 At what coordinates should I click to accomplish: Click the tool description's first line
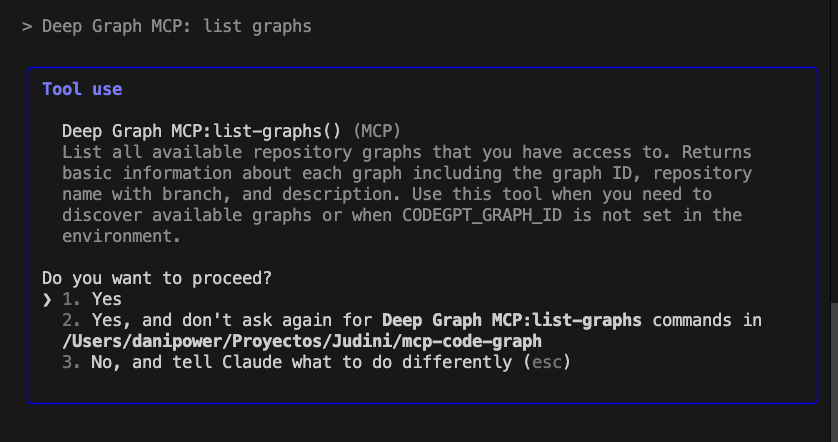(400, 152)
